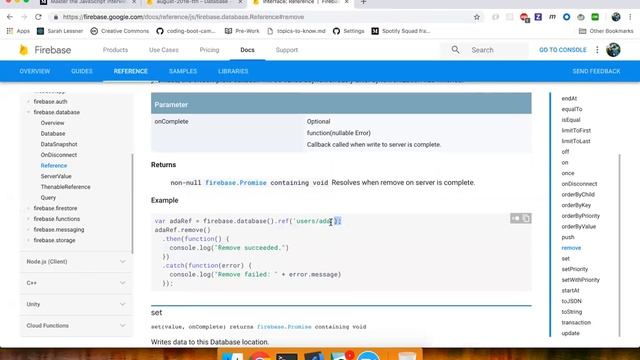
Task: Open the purple Z extension icon
Action: 538,17
